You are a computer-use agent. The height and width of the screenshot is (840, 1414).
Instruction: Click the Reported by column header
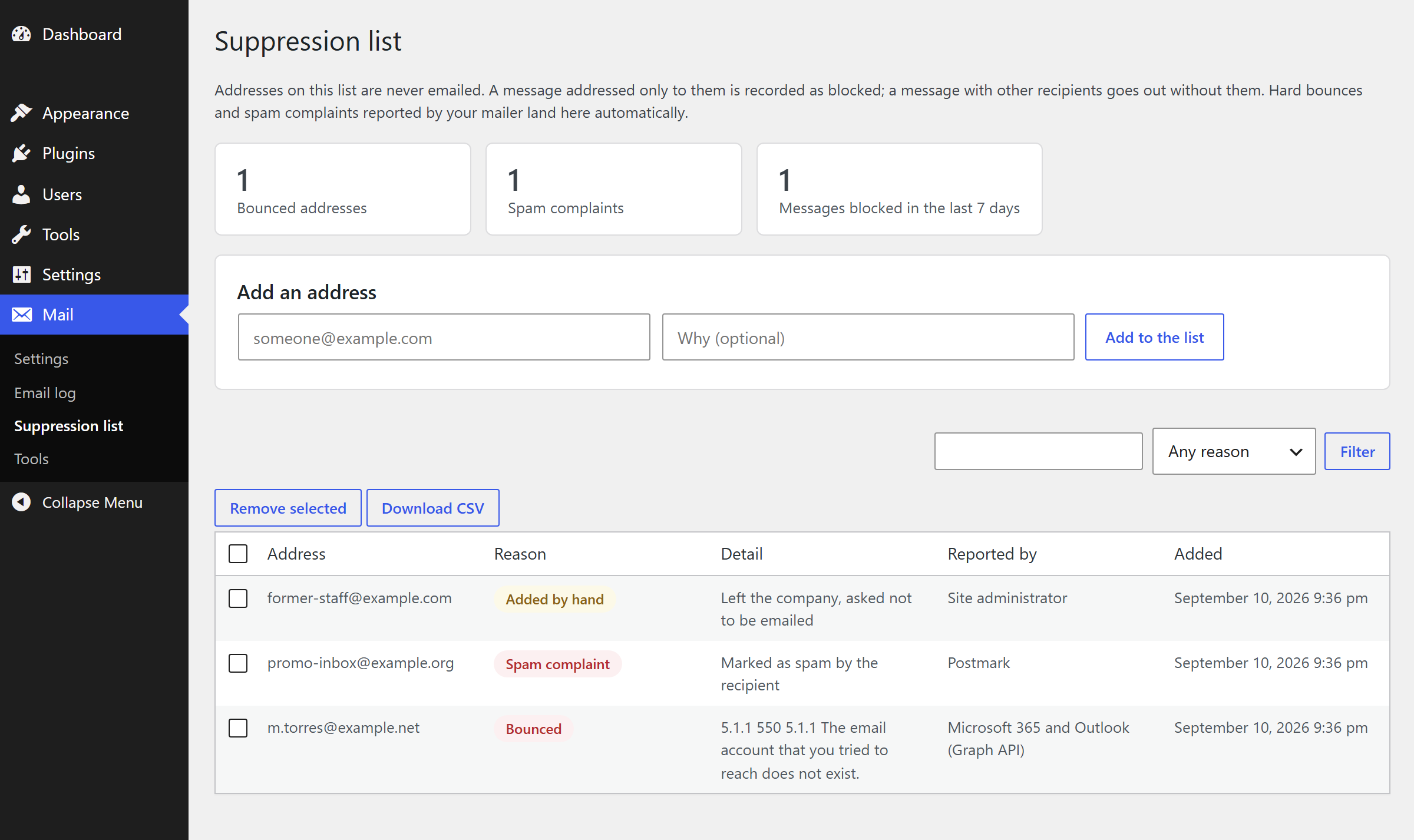[992, 554]
